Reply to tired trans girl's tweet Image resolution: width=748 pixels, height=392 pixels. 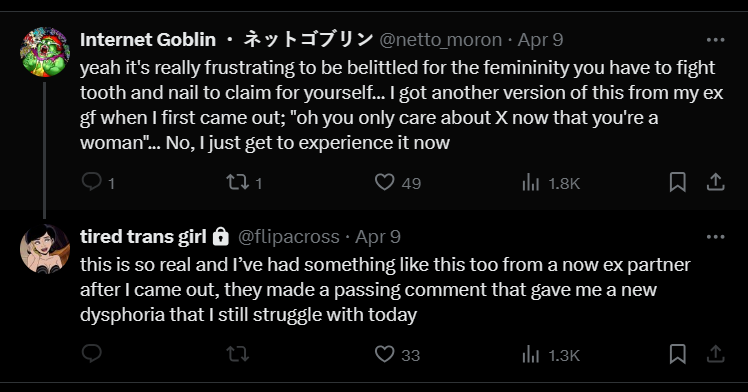point(92,354)
